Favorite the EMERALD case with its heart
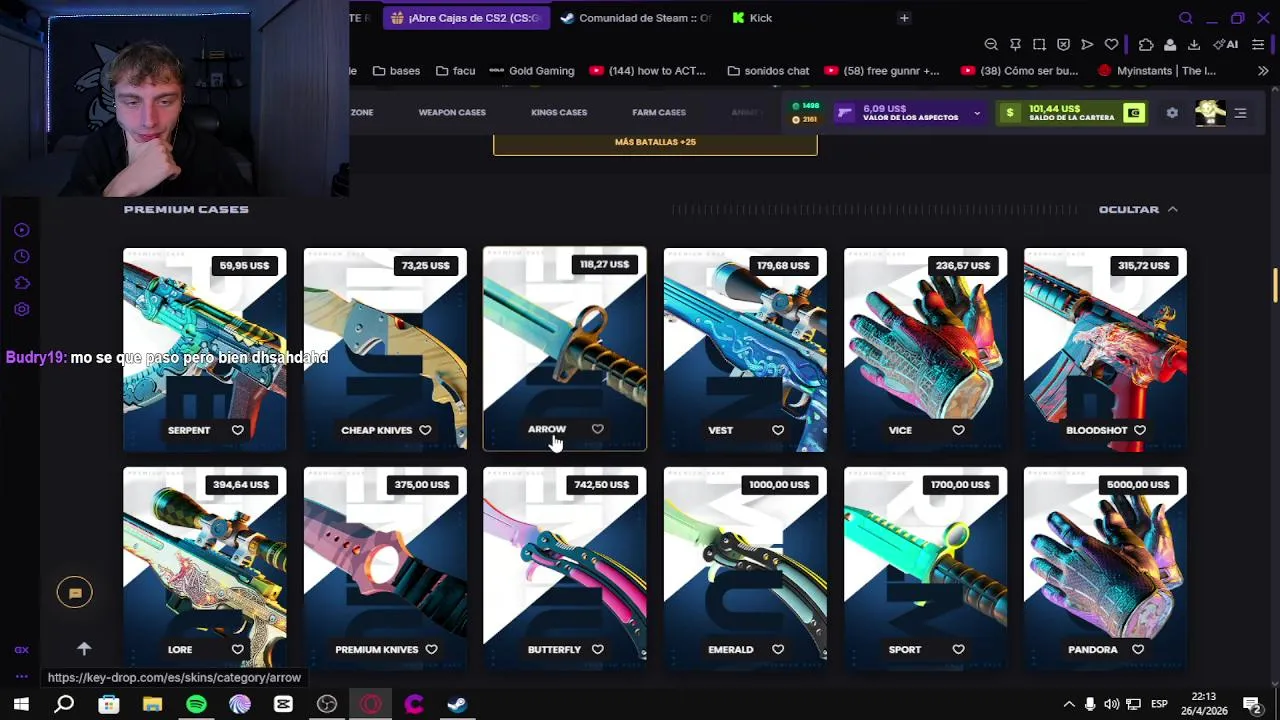1280x720 pixels. (x=778, y=649)
